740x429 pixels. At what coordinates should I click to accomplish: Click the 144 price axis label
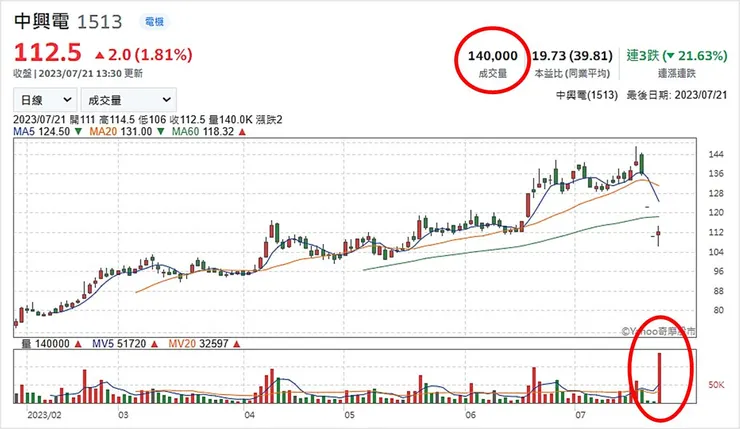716,154
